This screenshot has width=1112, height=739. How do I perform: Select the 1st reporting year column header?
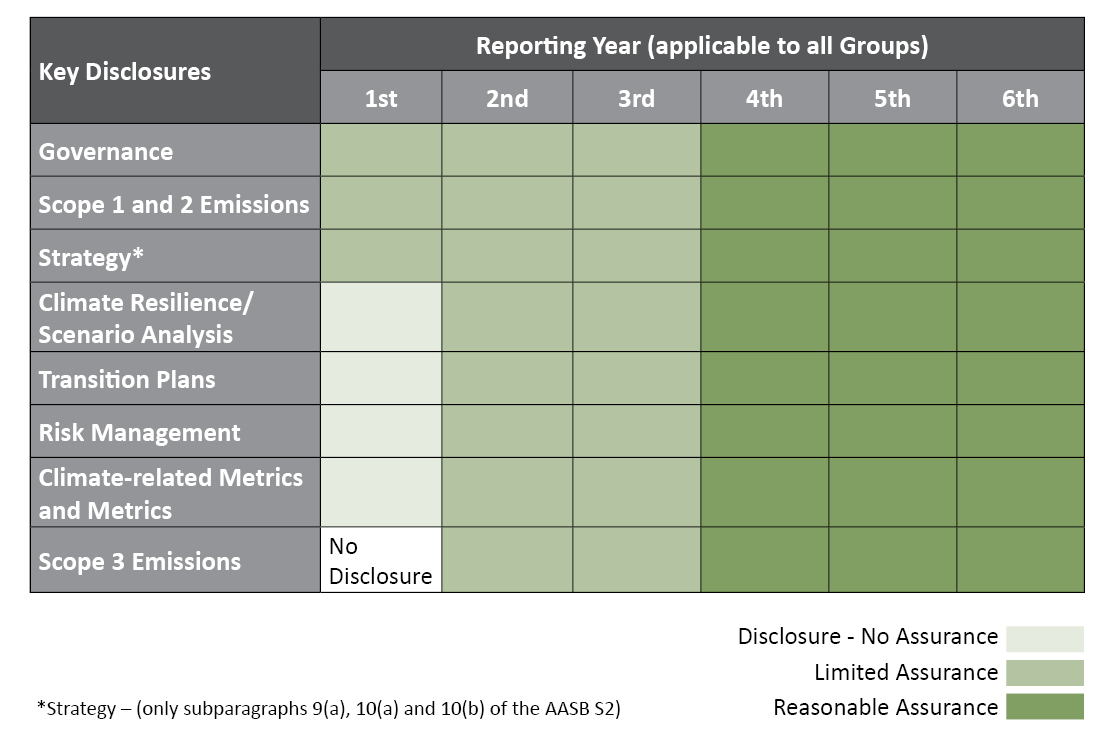tap(381, 97)
